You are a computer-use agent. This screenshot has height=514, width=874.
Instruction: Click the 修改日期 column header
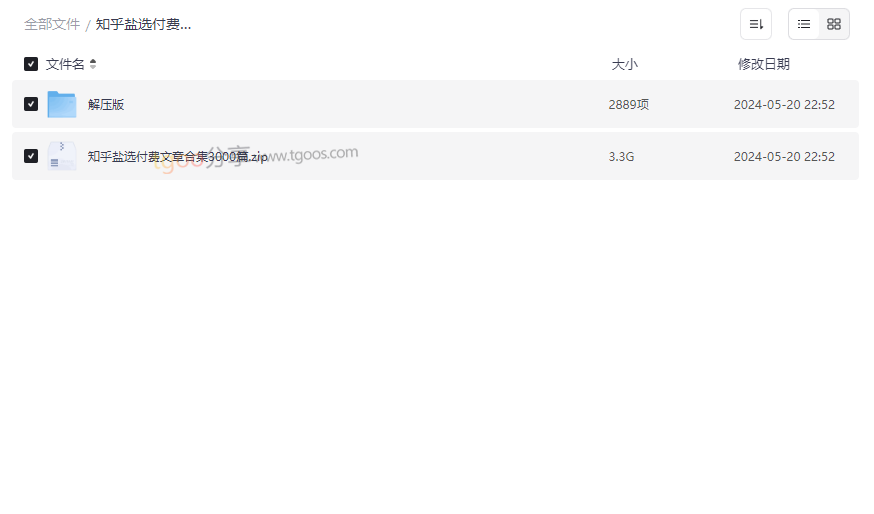click(x=764, y=64)
